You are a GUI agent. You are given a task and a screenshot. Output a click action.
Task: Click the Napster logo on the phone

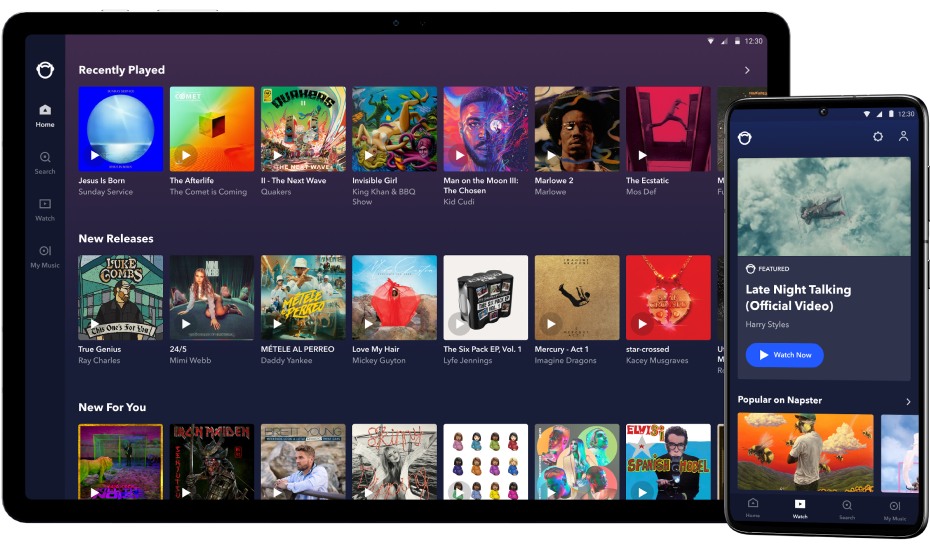(745, 138)
